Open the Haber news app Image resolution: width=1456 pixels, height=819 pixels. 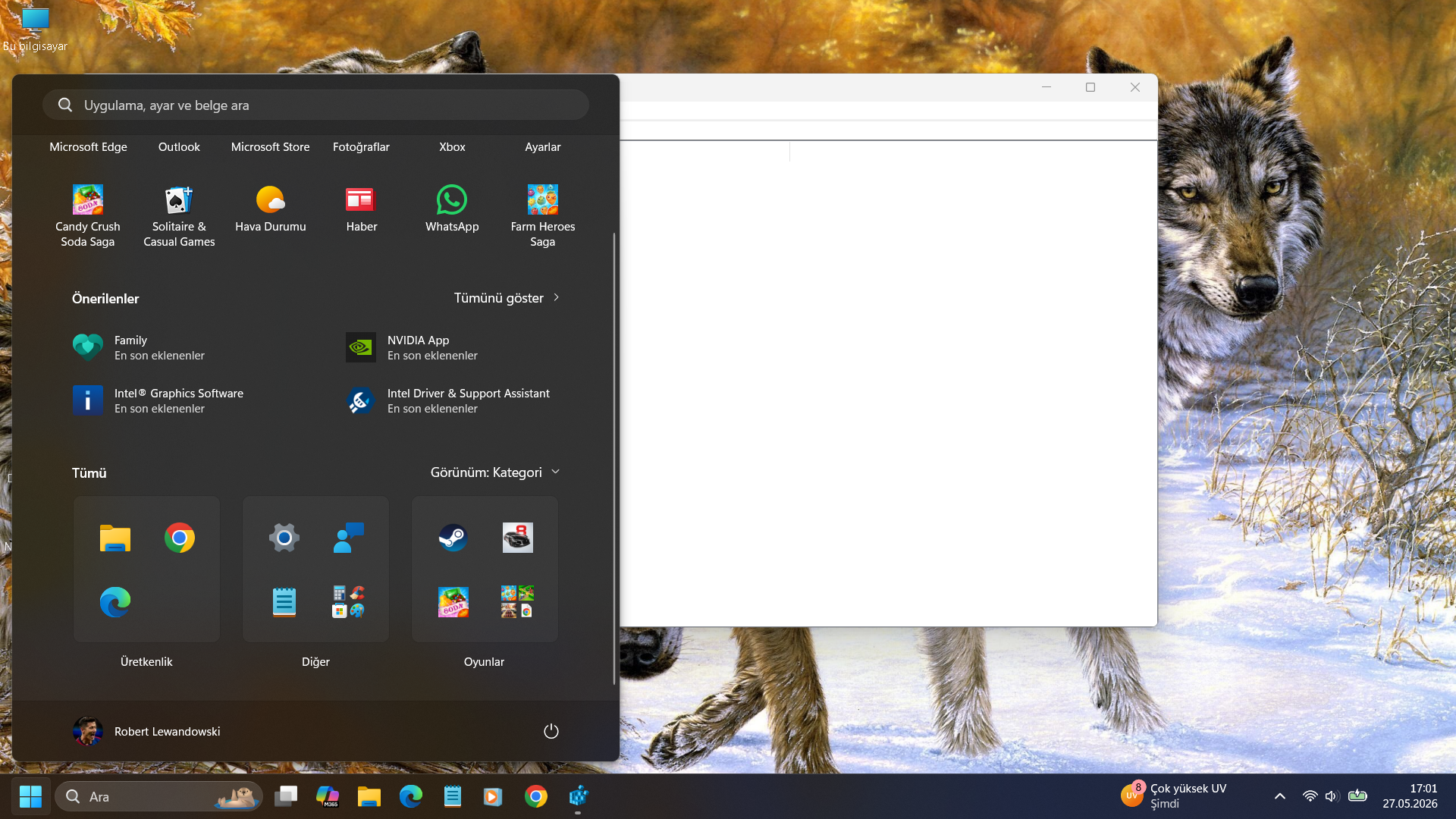click(361, 209)
